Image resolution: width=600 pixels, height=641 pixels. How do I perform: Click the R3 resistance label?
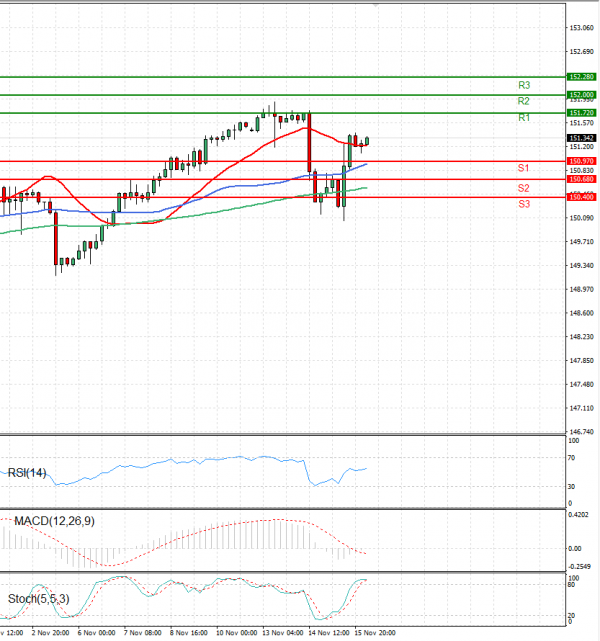pyautogui.click(x=523, y=85)
